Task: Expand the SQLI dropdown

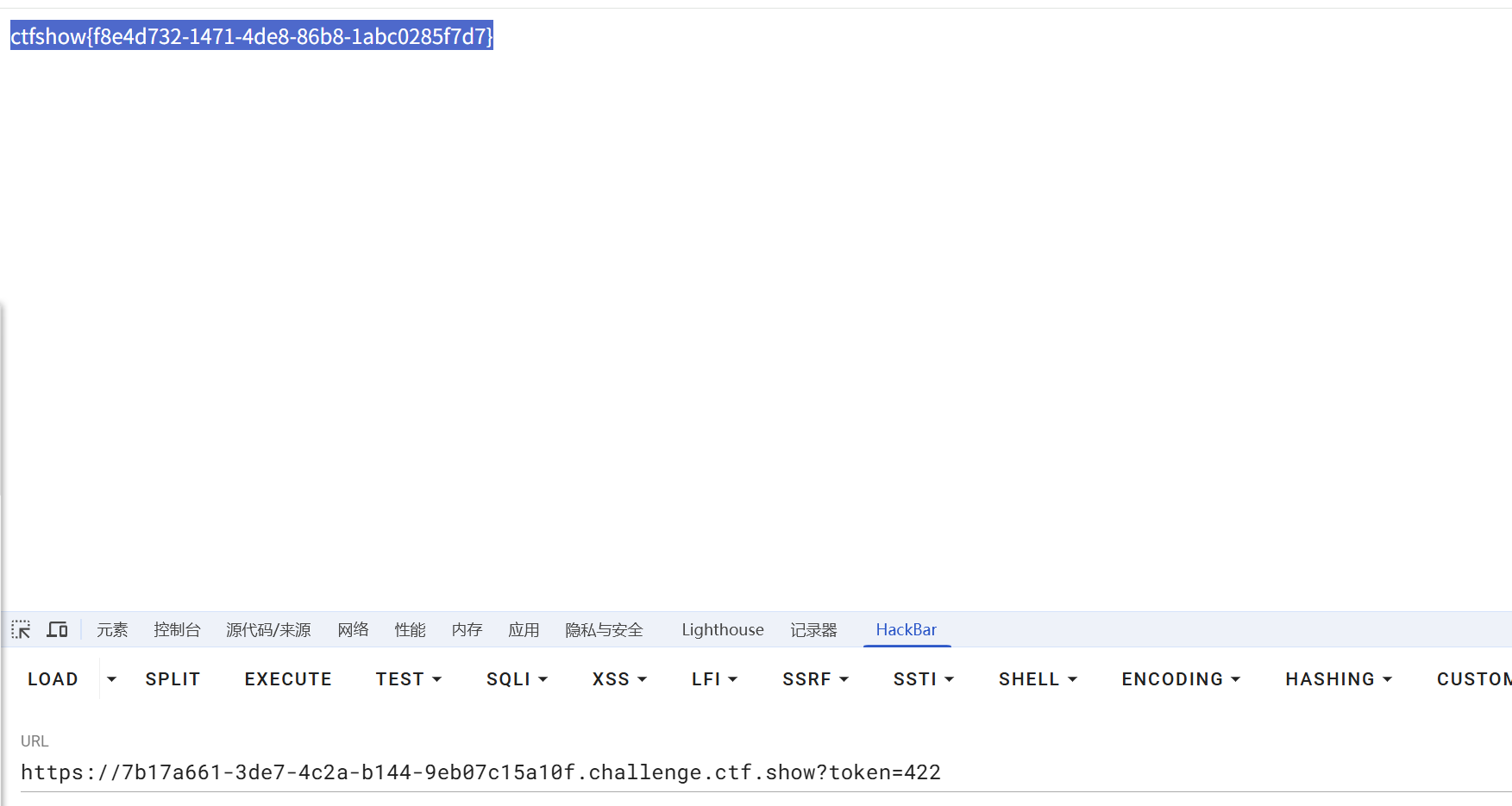Action: tap(517, 679)
